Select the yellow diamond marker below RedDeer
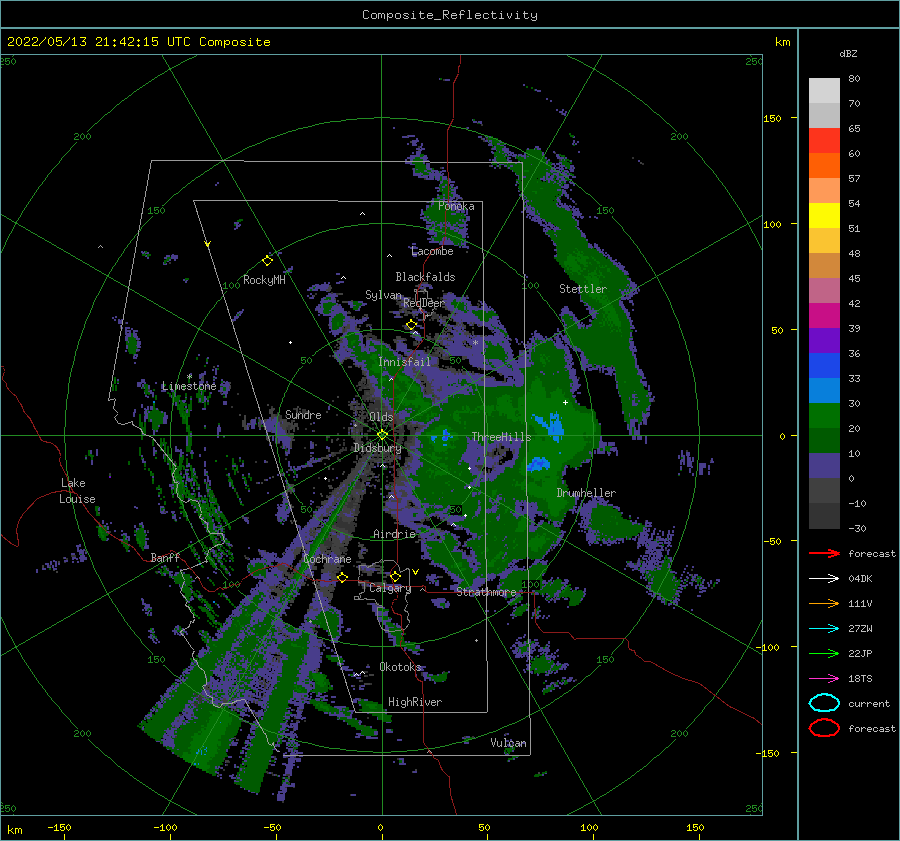 (412, 325)
